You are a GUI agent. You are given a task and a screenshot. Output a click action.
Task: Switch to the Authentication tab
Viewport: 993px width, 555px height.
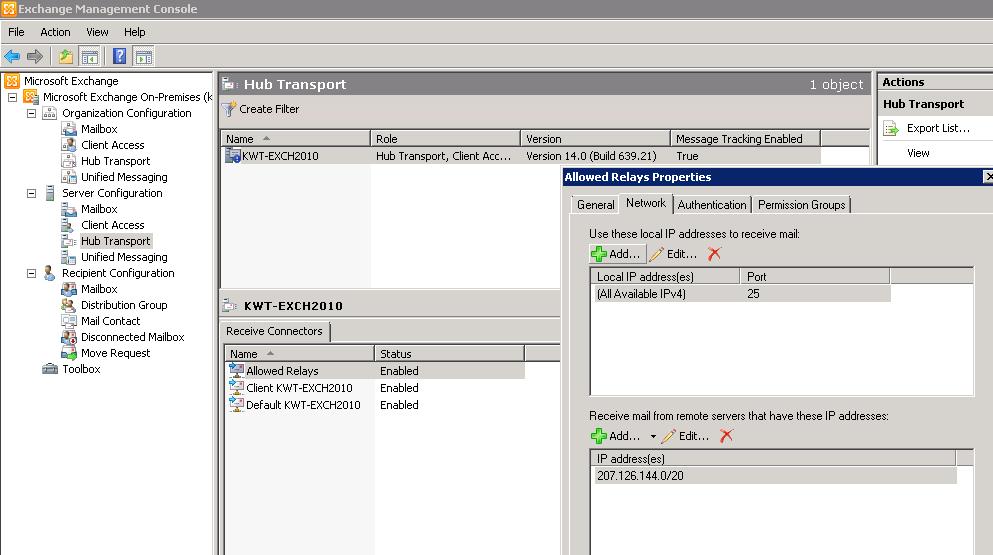coord(712,205)
